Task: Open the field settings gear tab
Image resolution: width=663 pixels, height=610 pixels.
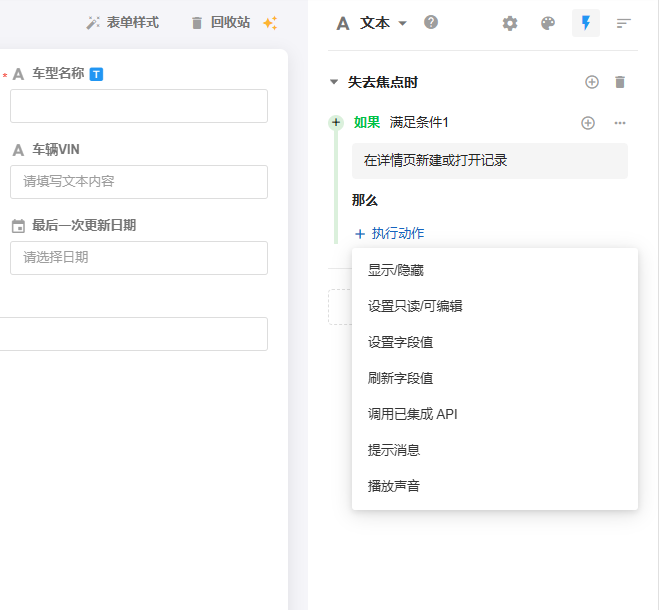Action: click(510, 23)
